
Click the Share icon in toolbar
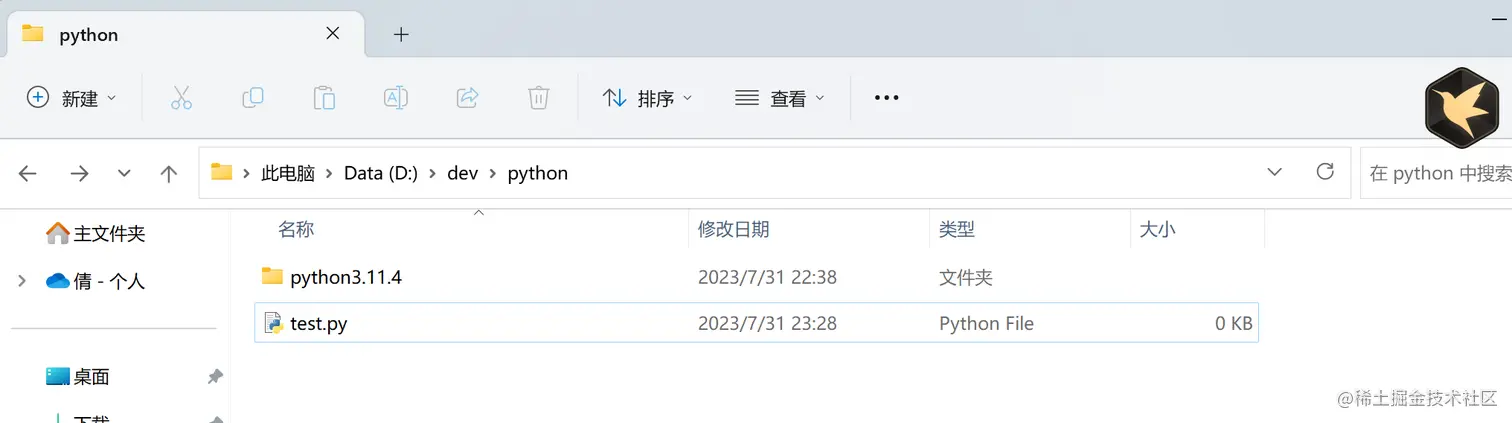click(467, 98)
